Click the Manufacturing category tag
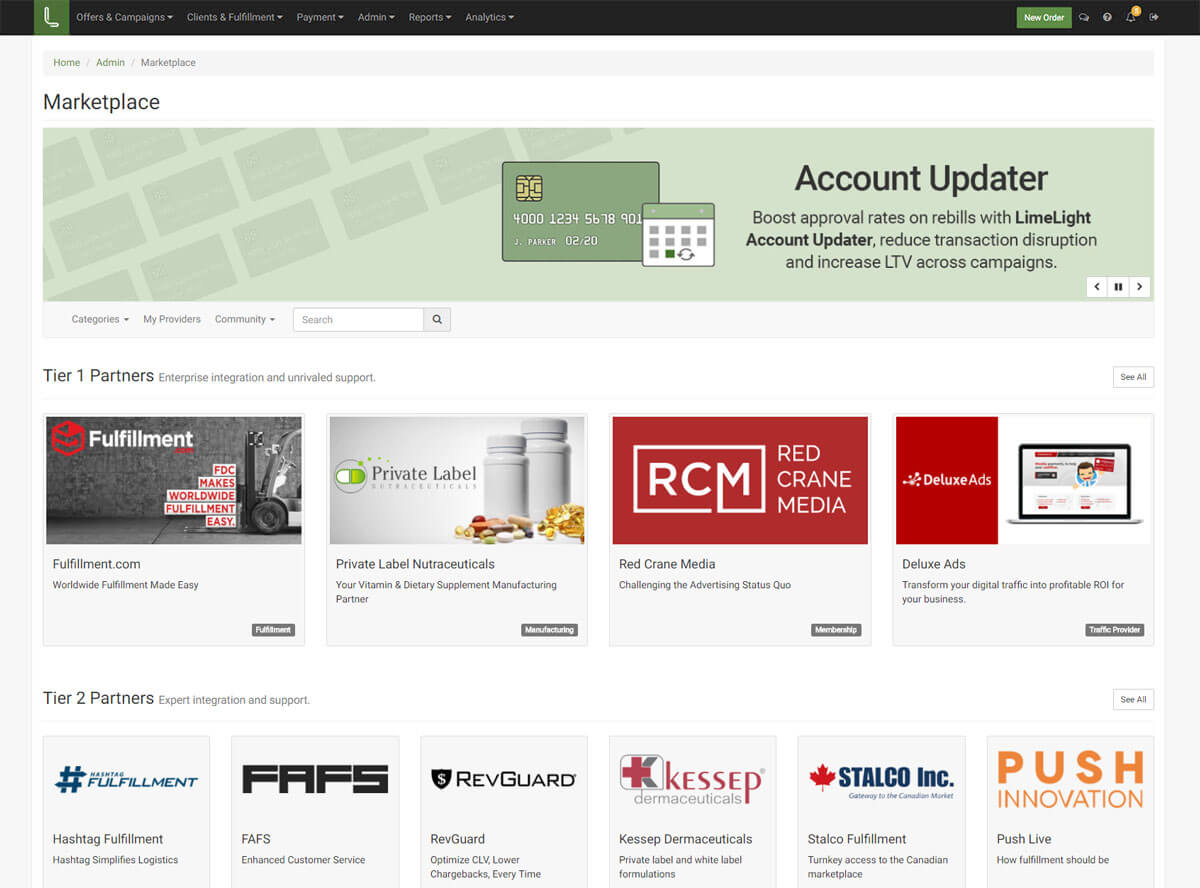The image size is (1200, 888). (549, 630)
